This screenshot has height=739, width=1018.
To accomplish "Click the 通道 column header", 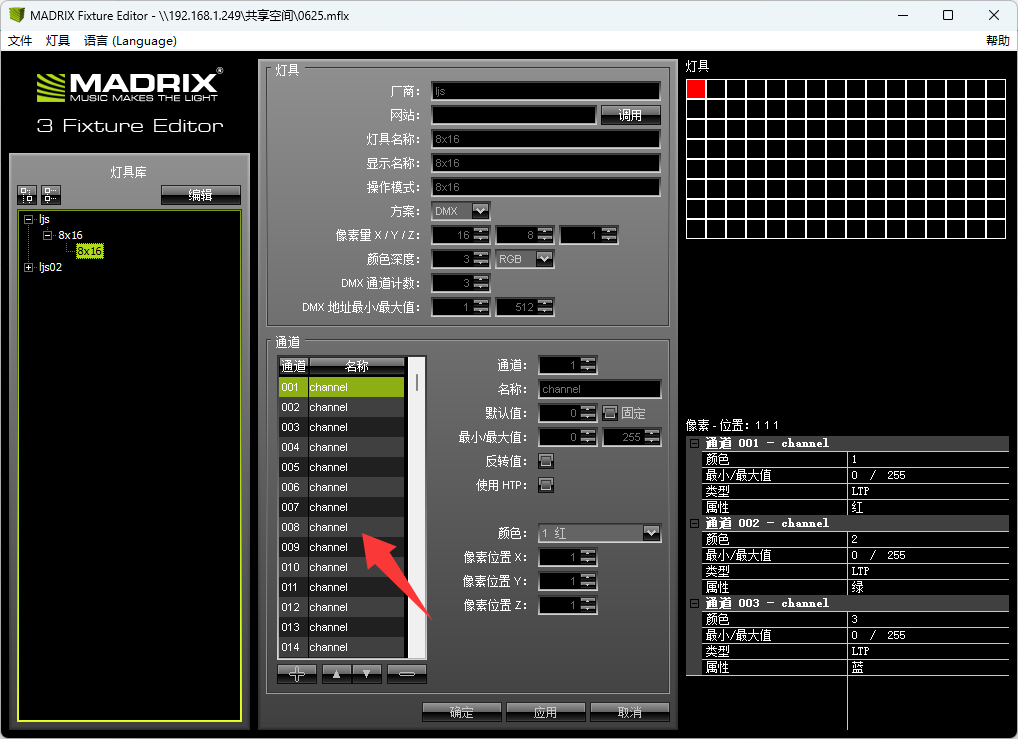I will coord(293,366).
